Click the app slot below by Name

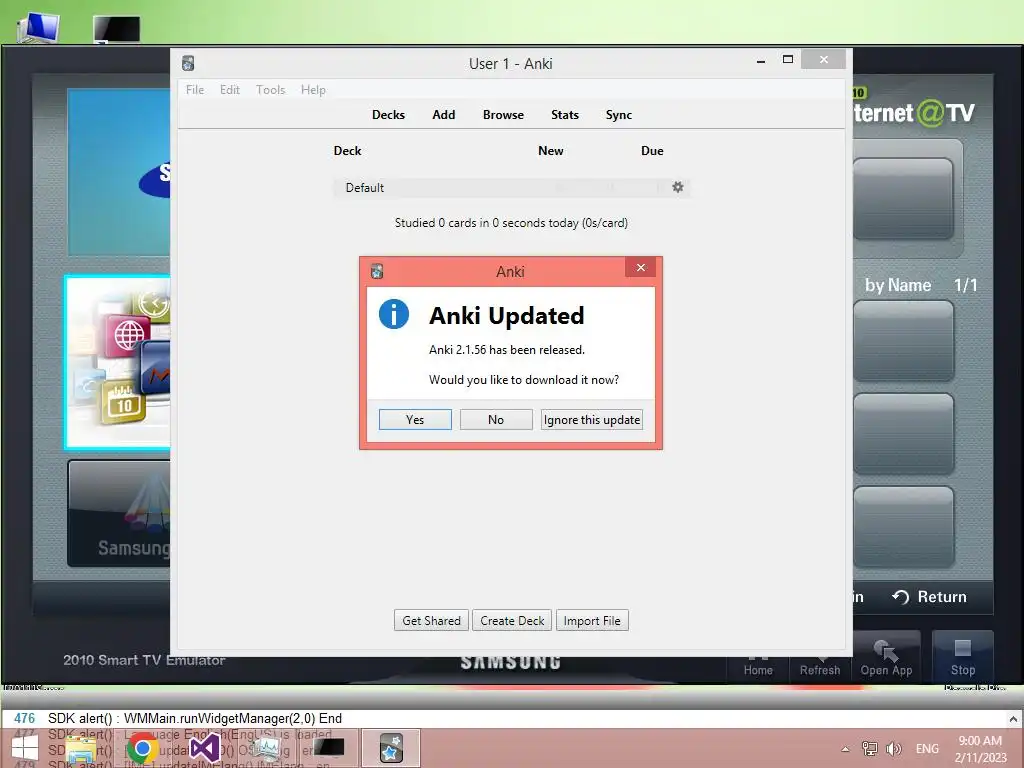[x=904, y=341]
